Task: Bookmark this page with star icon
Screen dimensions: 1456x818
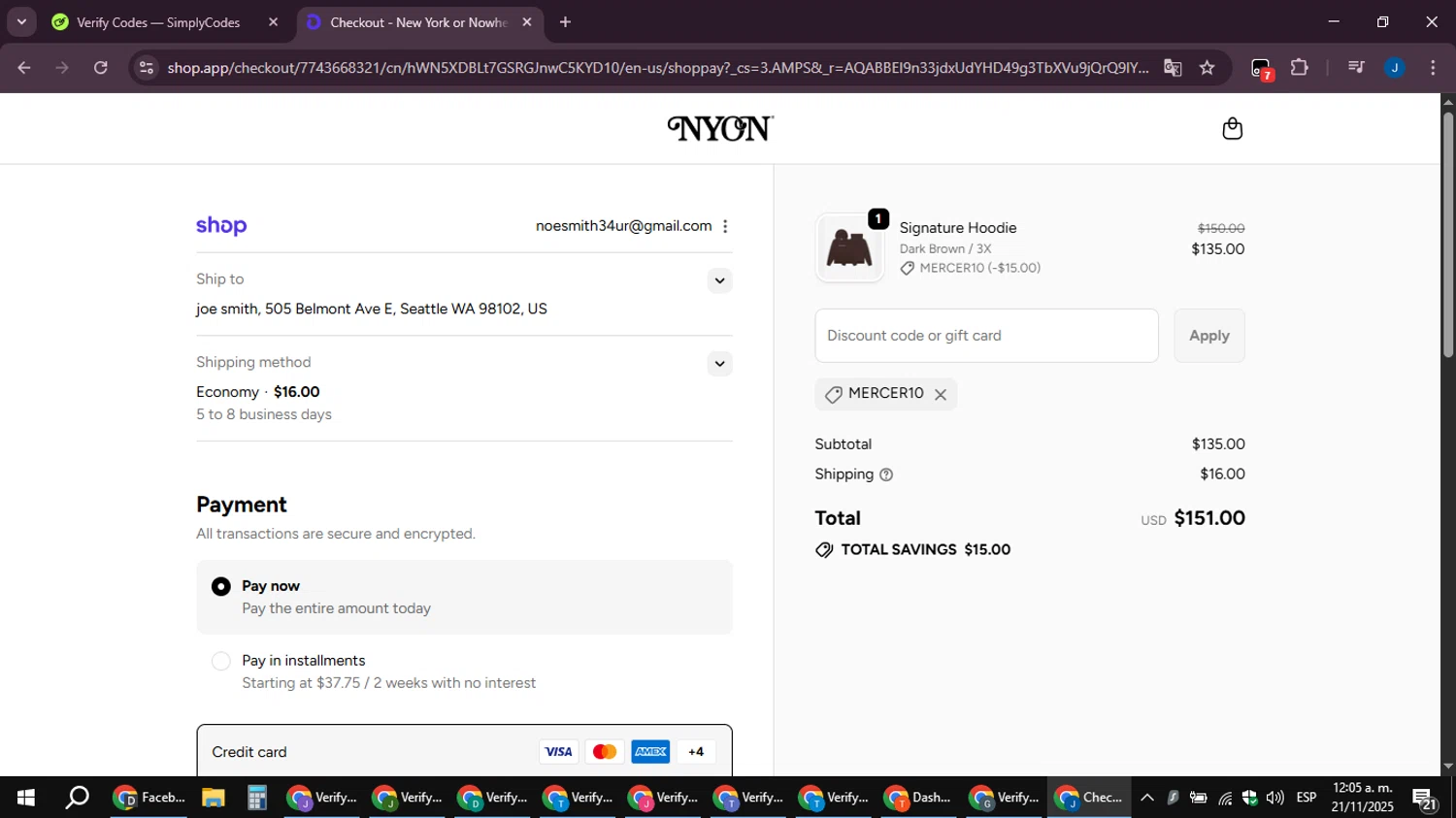Action: coord(1207,68)
